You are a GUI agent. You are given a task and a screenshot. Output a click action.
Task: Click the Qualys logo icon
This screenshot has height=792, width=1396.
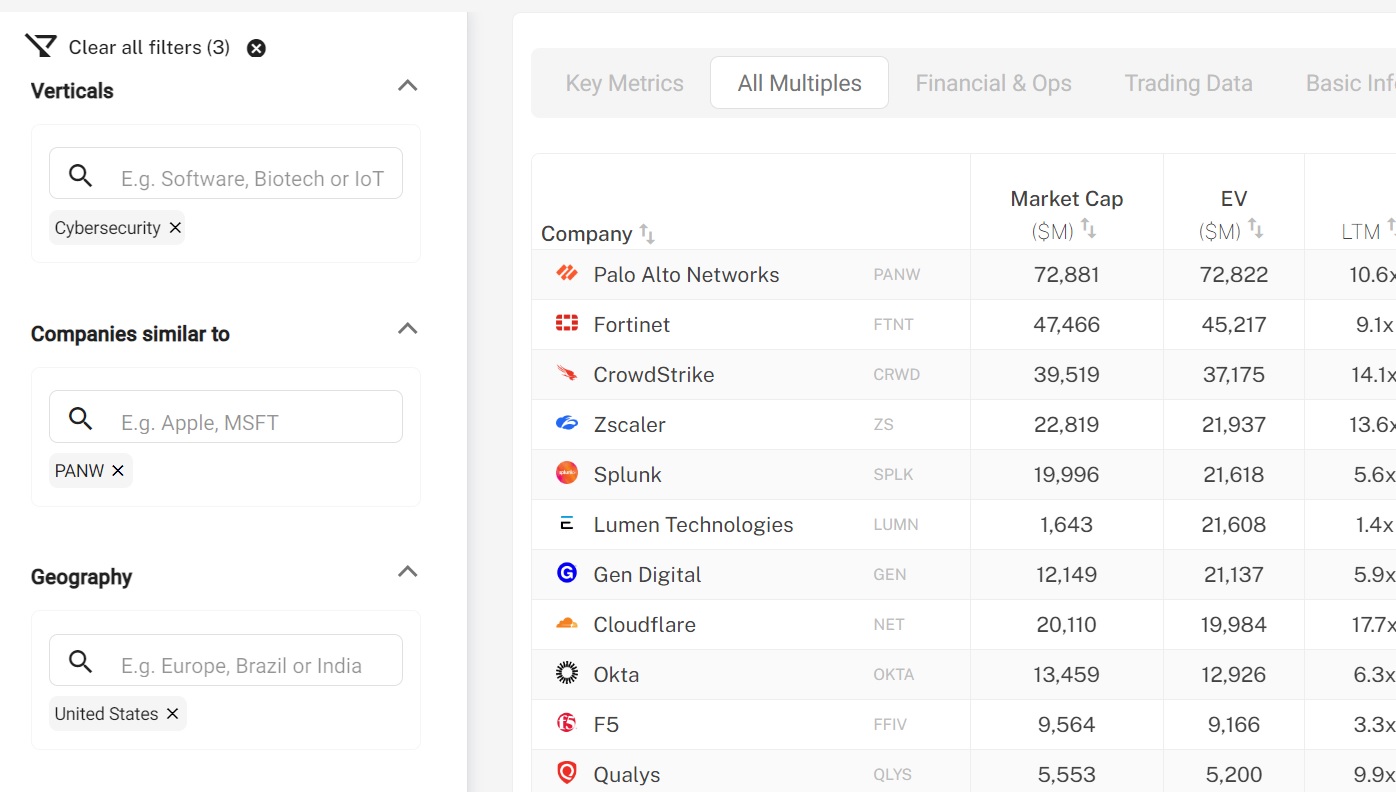[x=567, y=772]
